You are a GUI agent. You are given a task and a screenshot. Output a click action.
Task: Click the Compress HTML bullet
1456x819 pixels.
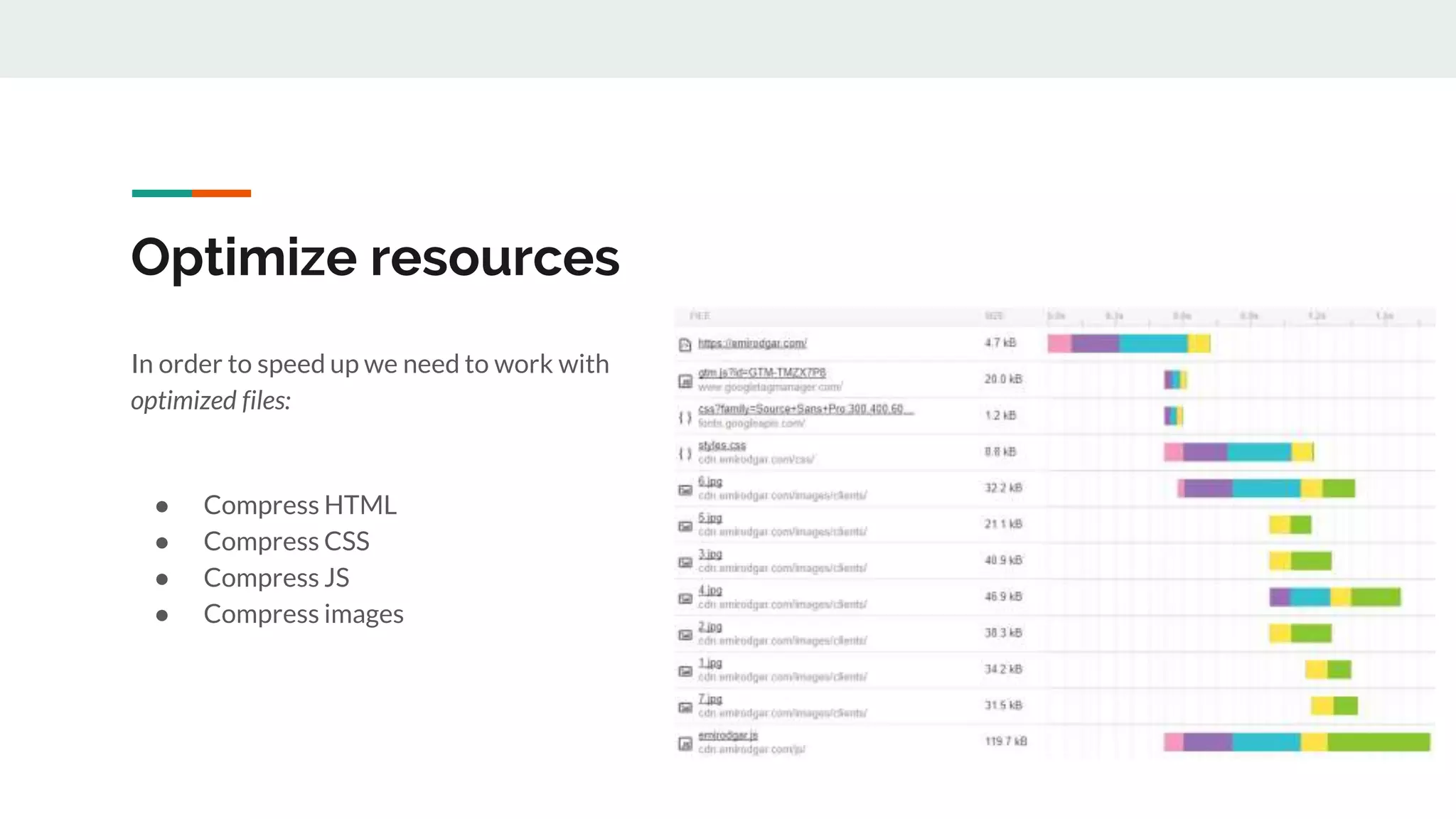click(x=300, y=505)
